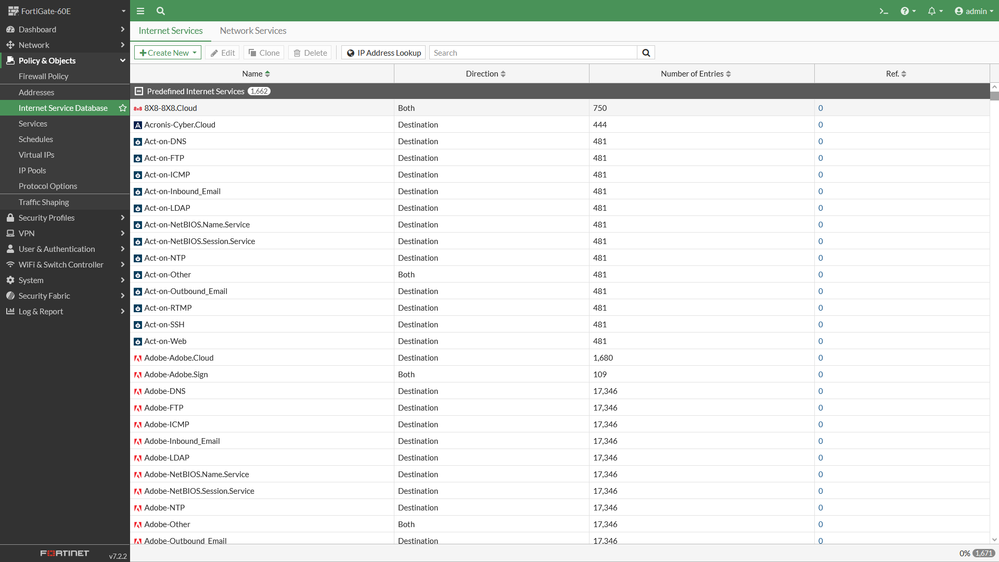
Task: Click the Edit button
Action: pos(223,53)
